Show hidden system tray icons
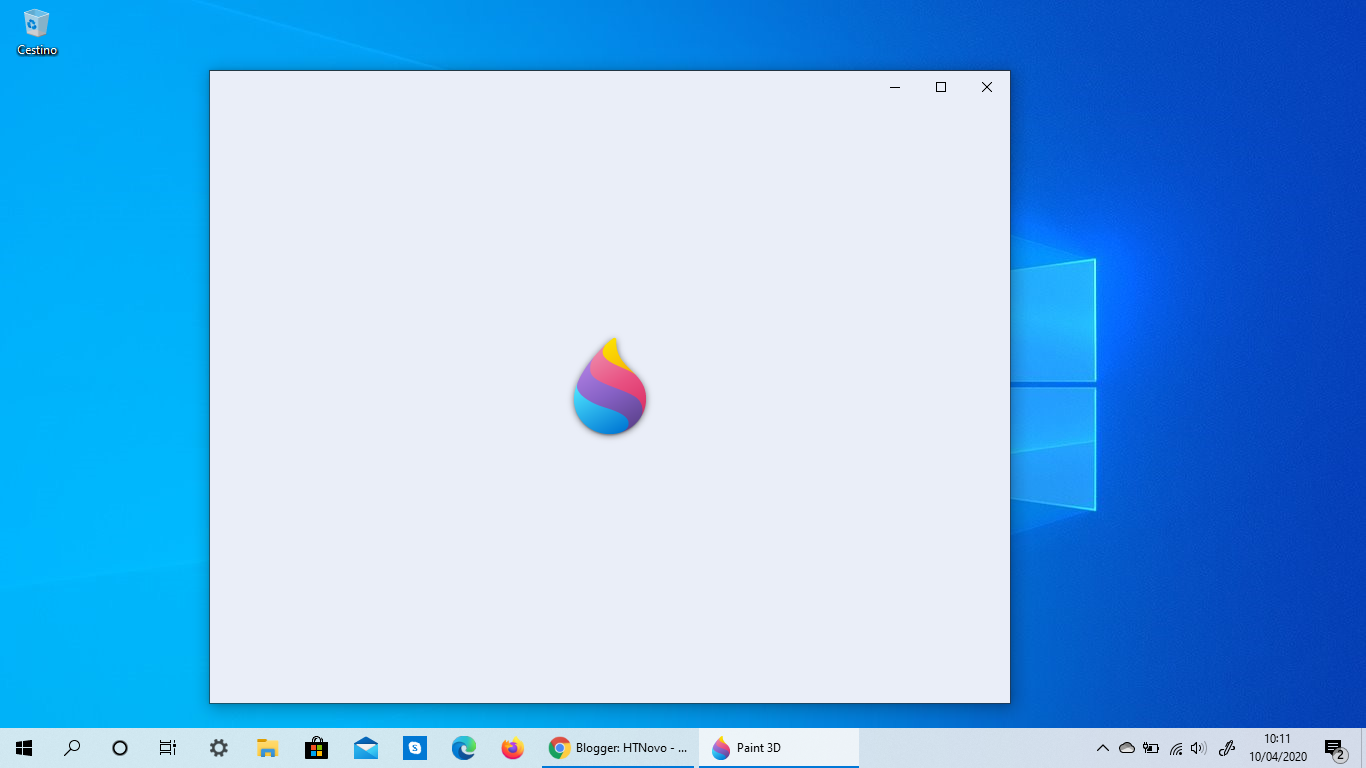 1103,748
